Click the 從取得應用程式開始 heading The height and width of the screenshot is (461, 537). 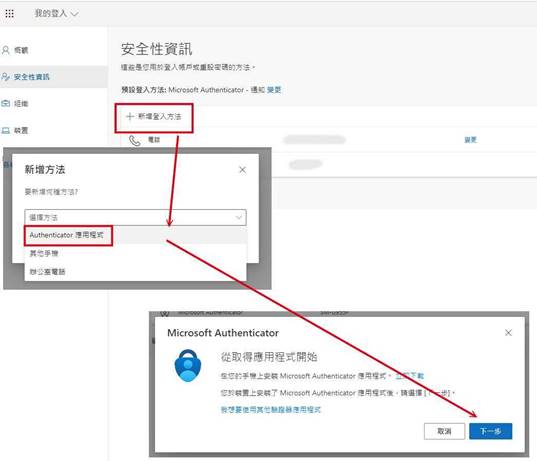point(269,357)
